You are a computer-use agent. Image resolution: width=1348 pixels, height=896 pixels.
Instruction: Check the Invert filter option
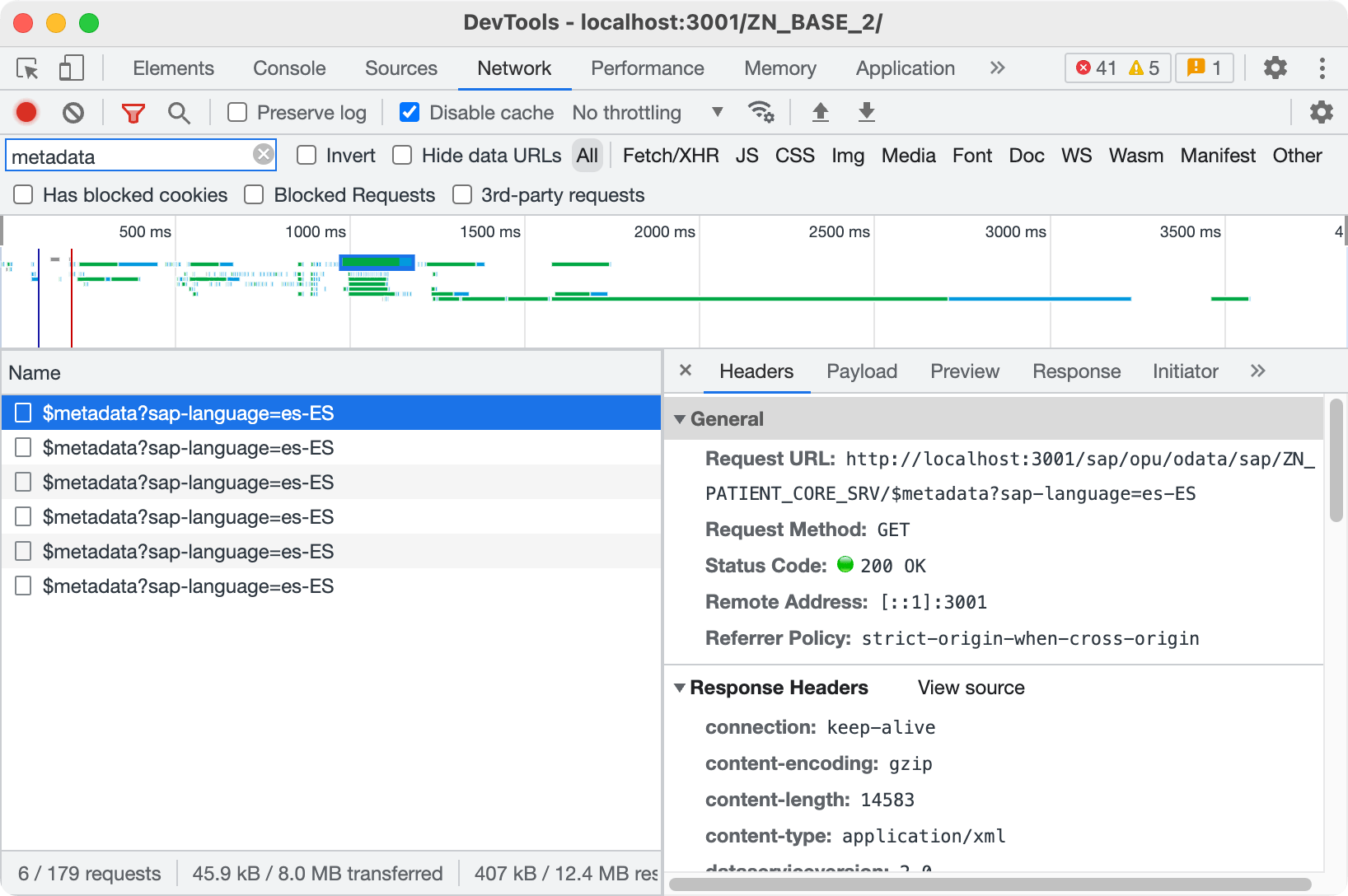tap(307, 155)
